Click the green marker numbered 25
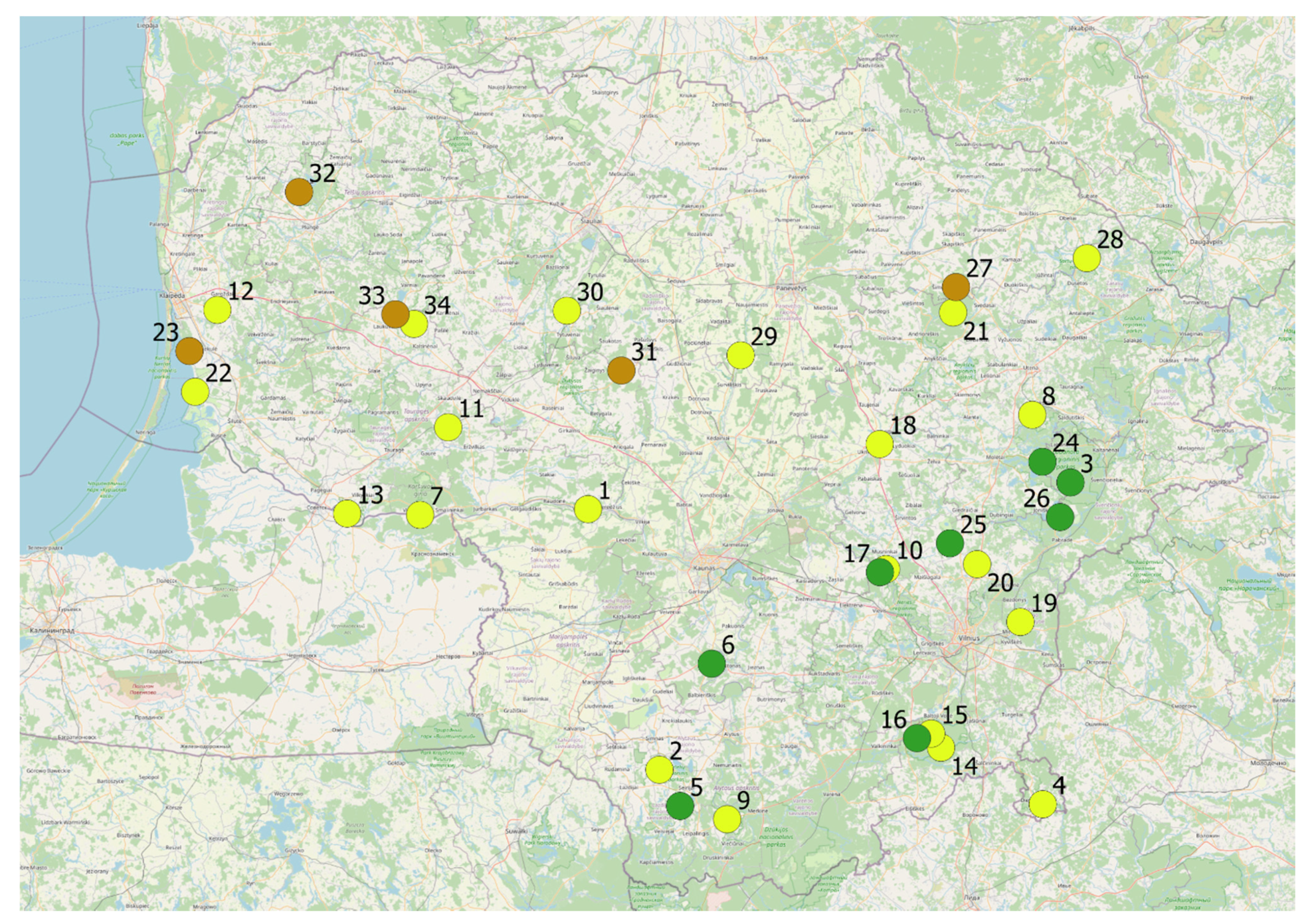The height and width of the screenshot is (924, 1312). (950, 543)
